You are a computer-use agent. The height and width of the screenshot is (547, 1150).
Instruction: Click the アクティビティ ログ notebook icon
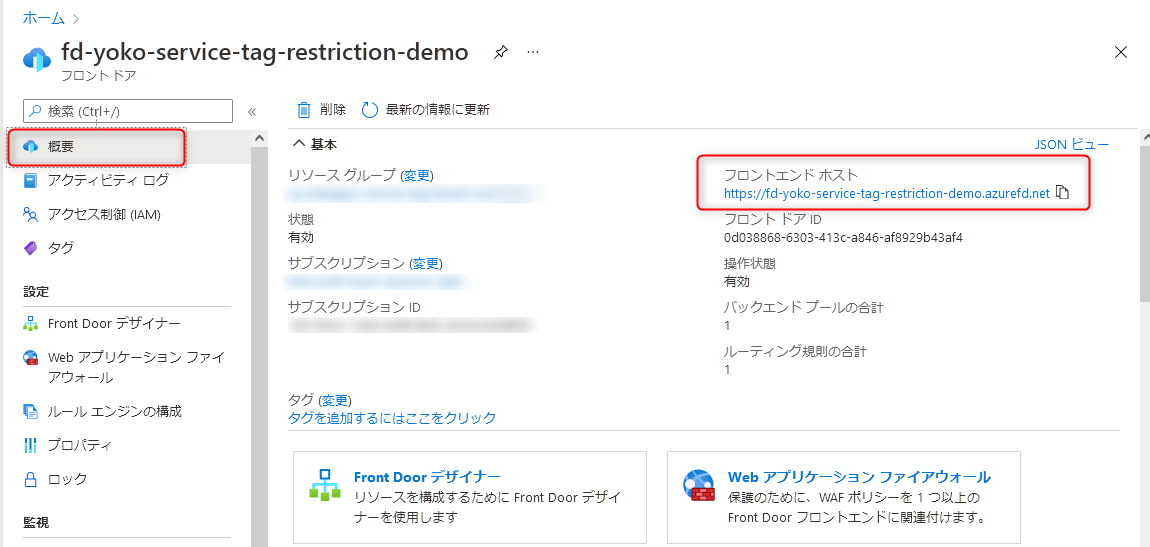(x=30, y=180)
